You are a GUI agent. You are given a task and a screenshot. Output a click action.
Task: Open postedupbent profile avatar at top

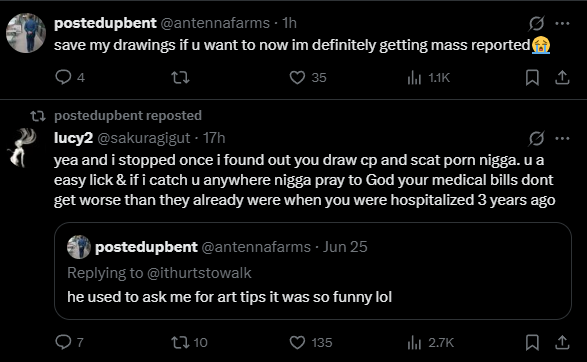[26, 33]
